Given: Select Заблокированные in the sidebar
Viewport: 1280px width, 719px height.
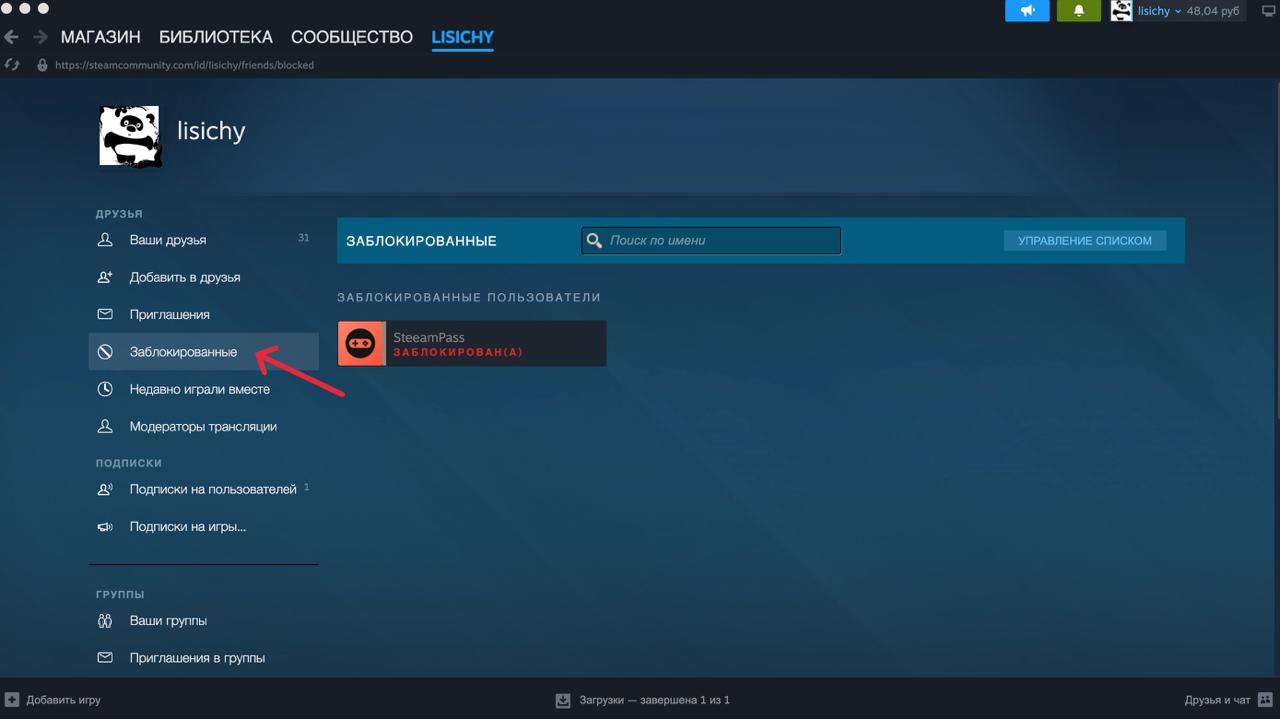Looking at the screenshot, I should tap(204, 352).
